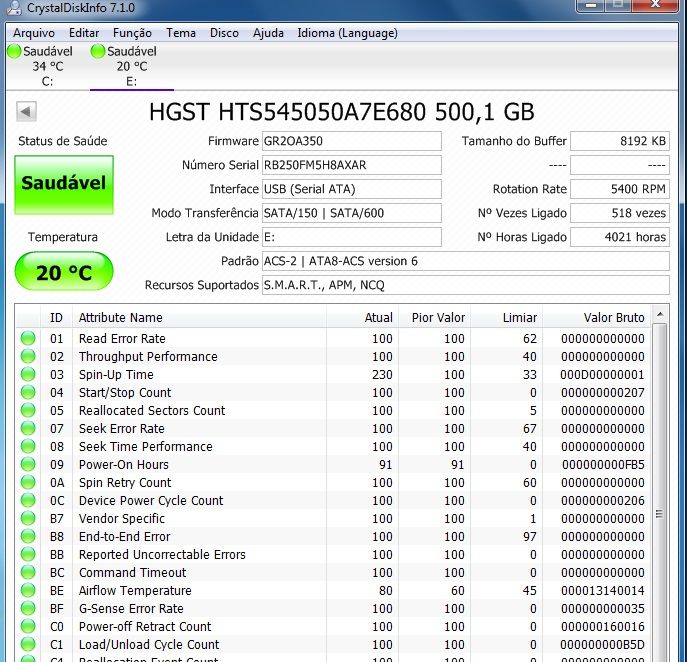Click the ID column header
This screenshot has width=687, height=662.
point(56,318)
